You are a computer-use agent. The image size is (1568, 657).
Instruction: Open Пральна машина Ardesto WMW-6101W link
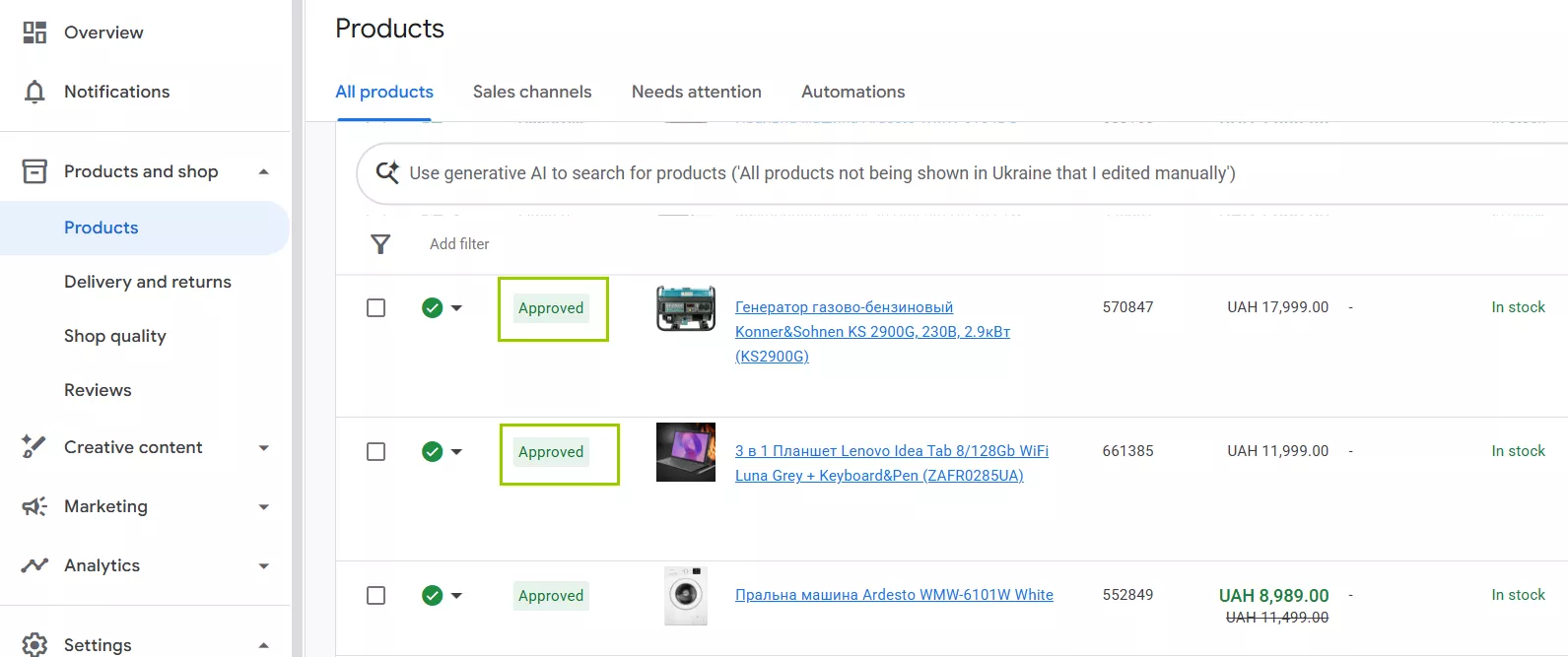pos(894,595)
